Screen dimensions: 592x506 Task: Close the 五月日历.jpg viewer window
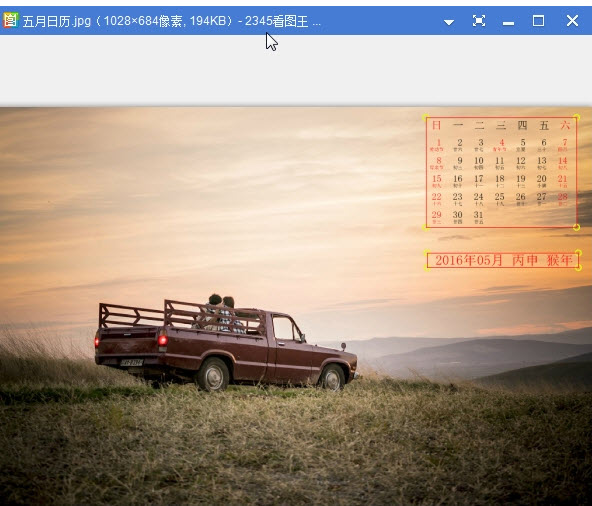pyautogui.click(x=572, y=20)
